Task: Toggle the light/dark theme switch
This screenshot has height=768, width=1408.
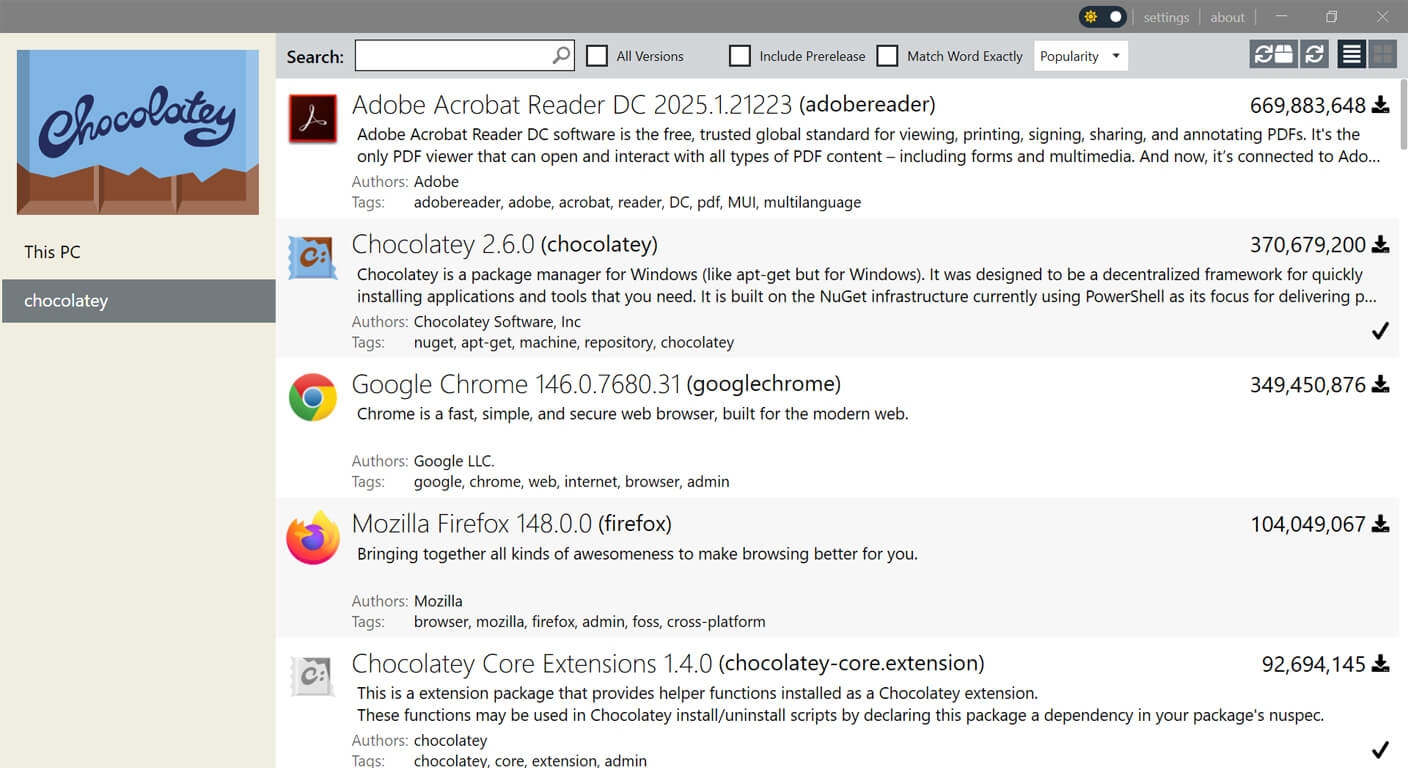Action: click(x=1102, y=17)
